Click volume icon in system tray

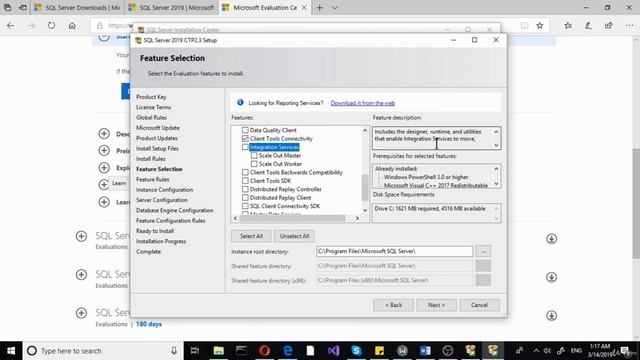click(x=547, y=351)
